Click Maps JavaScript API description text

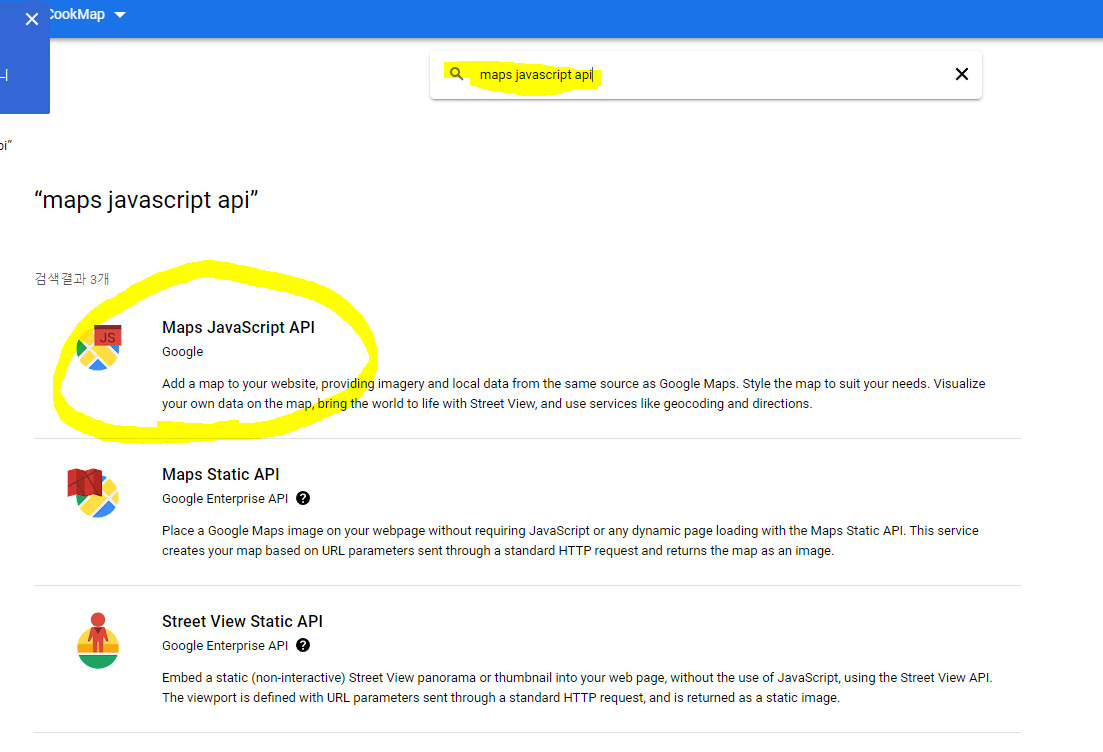(573, 393)
